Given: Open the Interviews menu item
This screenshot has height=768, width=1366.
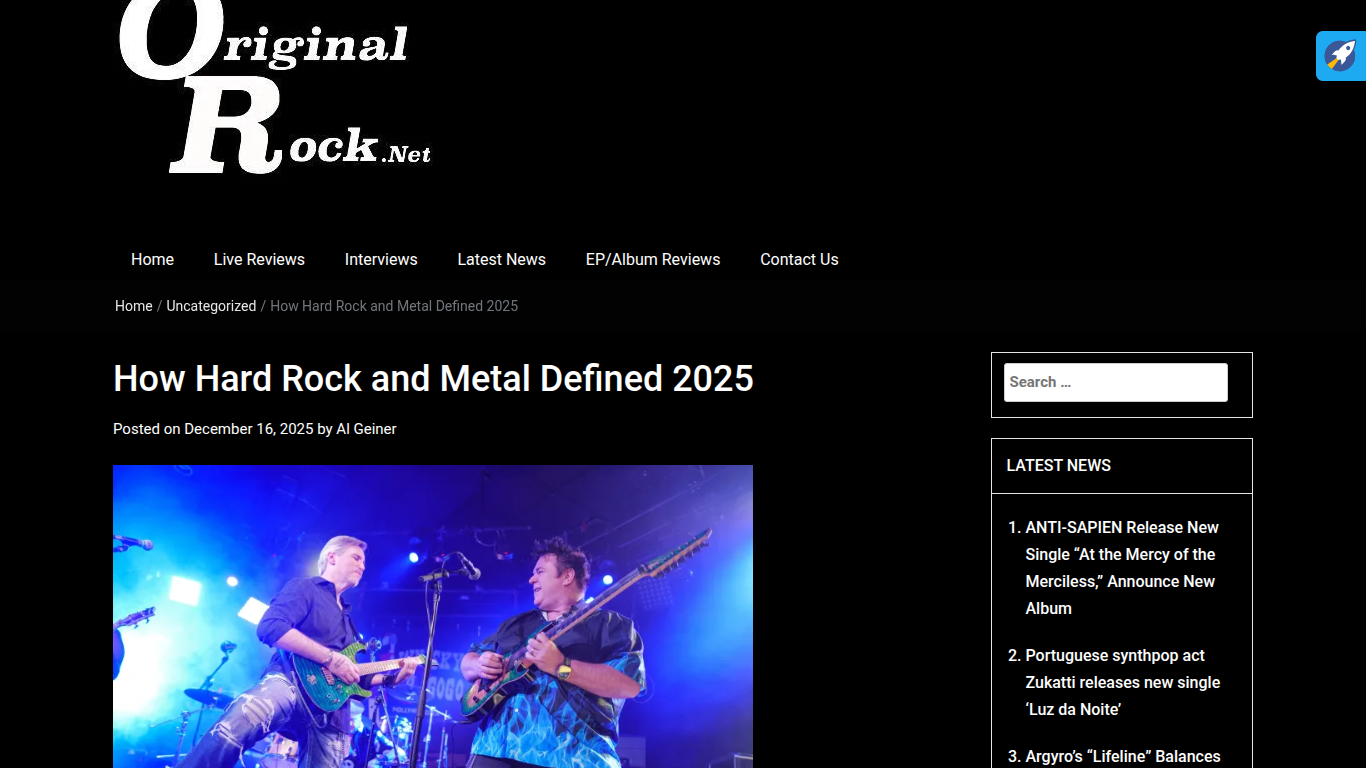Looking at the screenshot, I should [381, 259].
